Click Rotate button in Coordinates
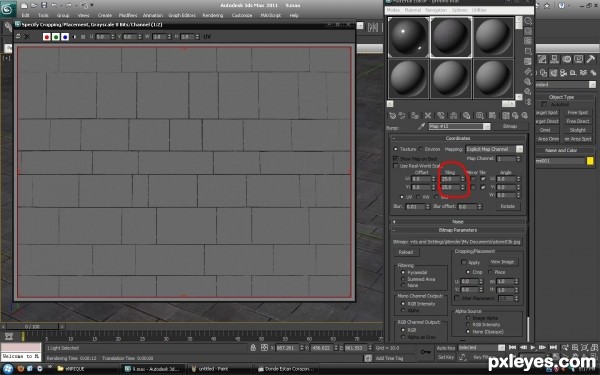This screenshot has height=375, width=600. click(507, 206)
